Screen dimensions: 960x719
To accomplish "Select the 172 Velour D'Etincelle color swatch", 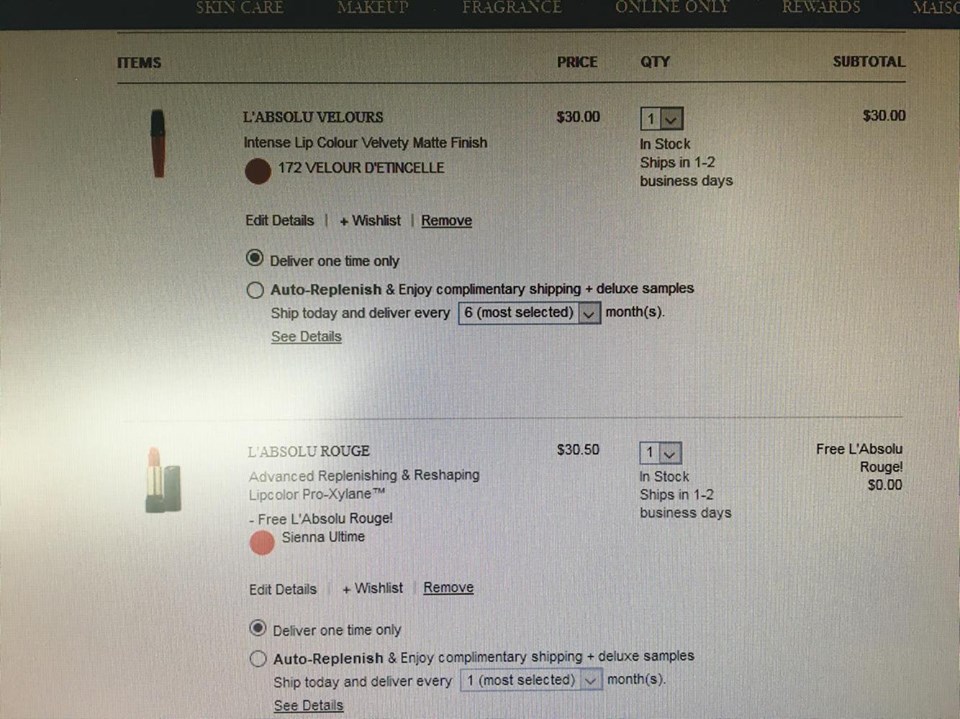I will (258, 171).
